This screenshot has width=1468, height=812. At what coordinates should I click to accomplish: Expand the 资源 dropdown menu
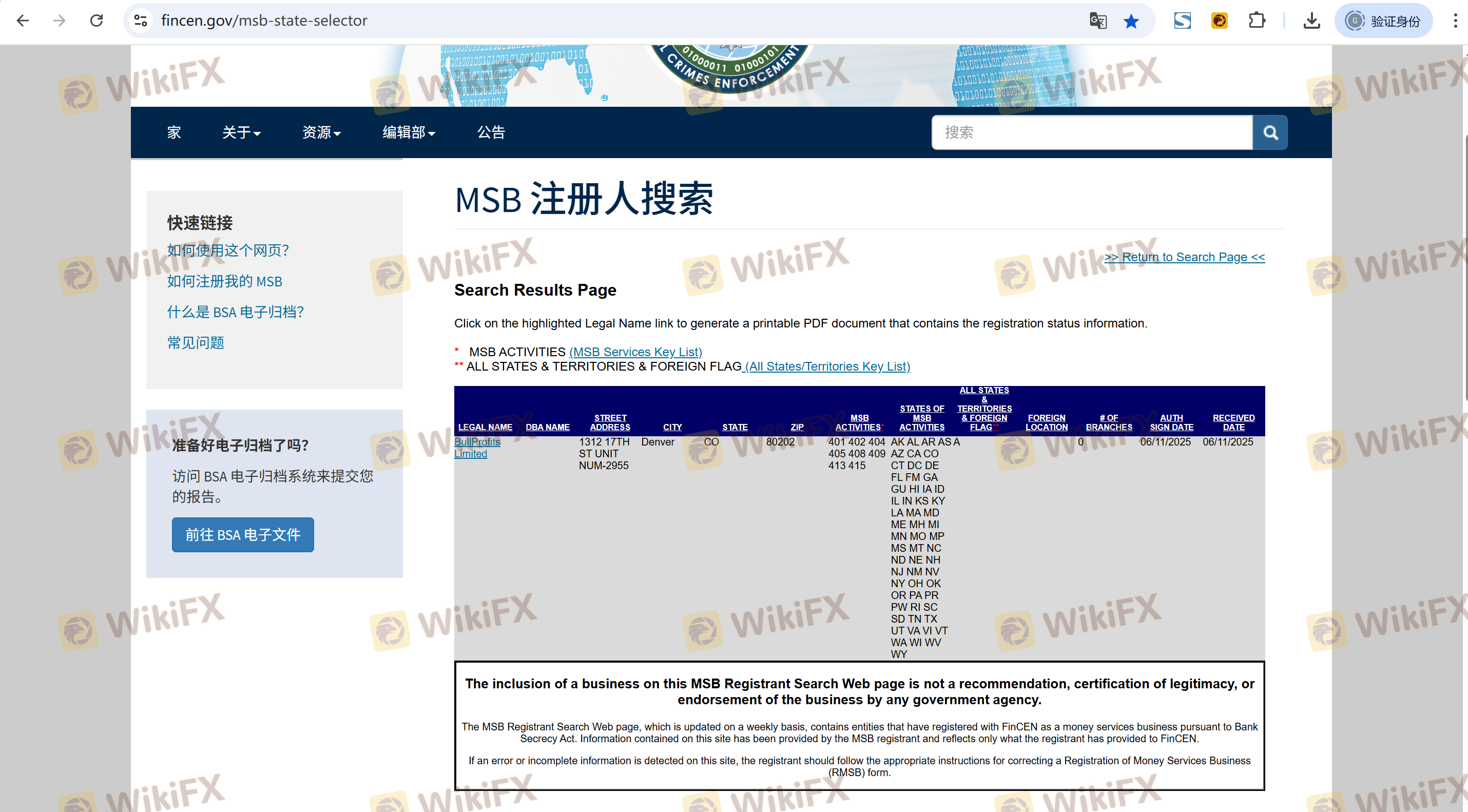pyautogui.click(x=321, y=133)
